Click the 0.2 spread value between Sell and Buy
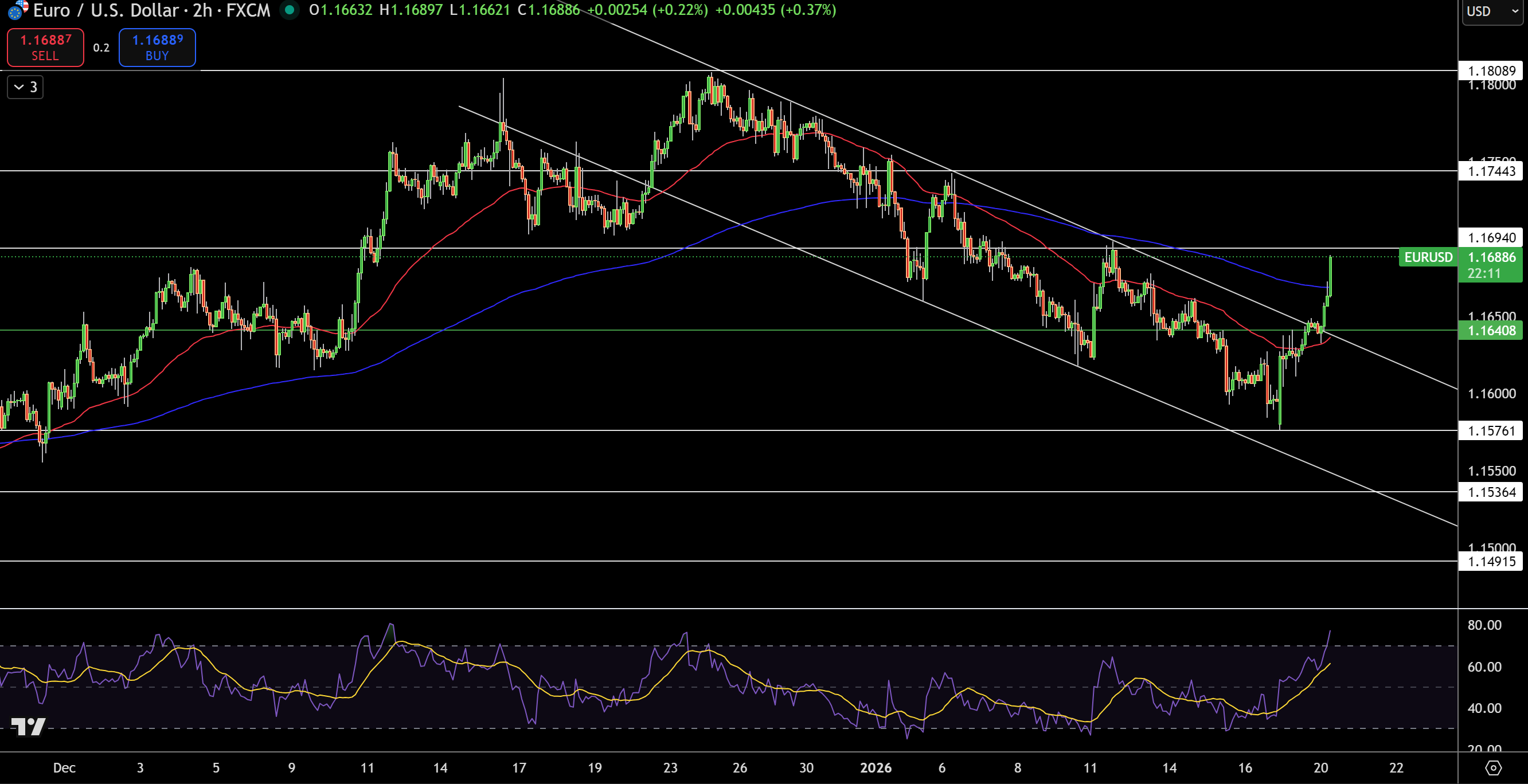This screenshot has width=1528, height=784. [101, 48]
